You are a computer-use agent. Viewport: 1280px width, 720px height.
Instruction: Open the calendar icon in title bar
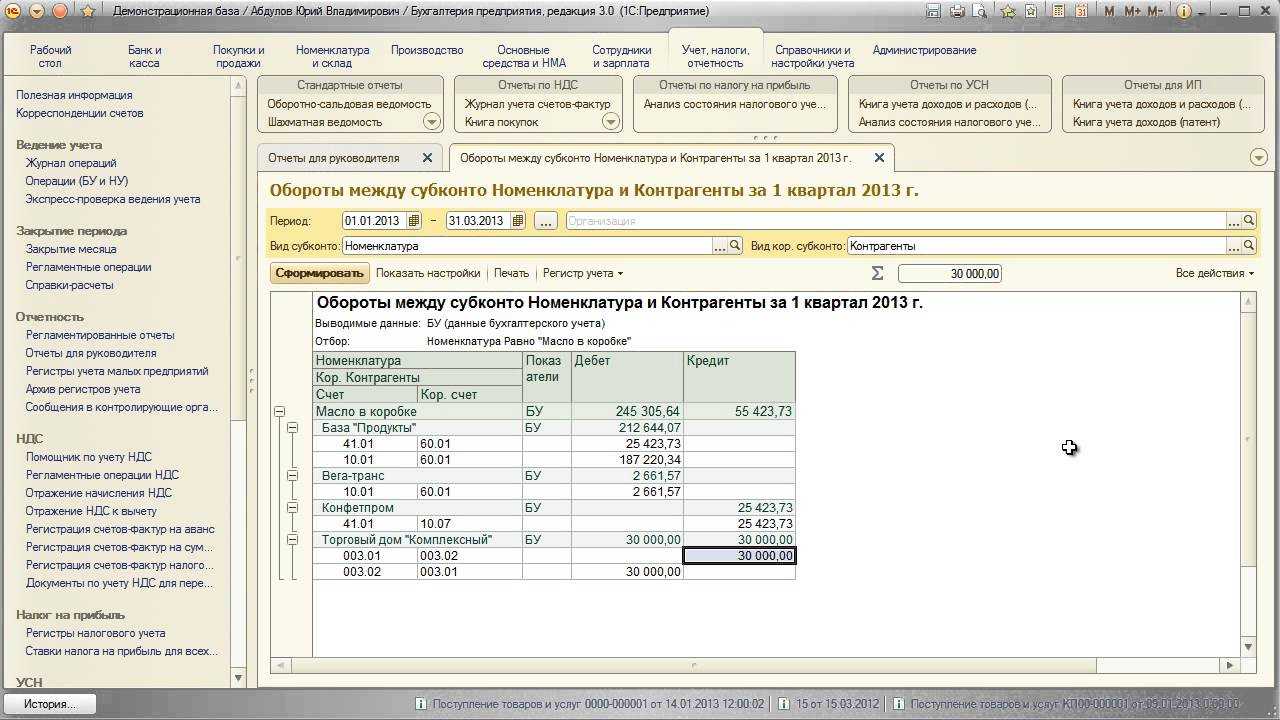point(1082,11)
